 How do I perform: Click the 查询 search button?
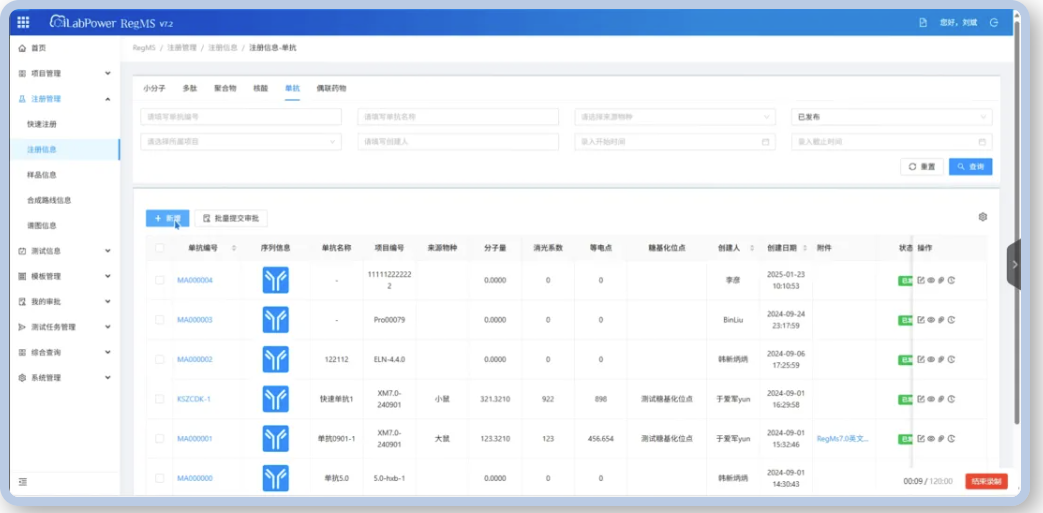click(x=970, y=167)
